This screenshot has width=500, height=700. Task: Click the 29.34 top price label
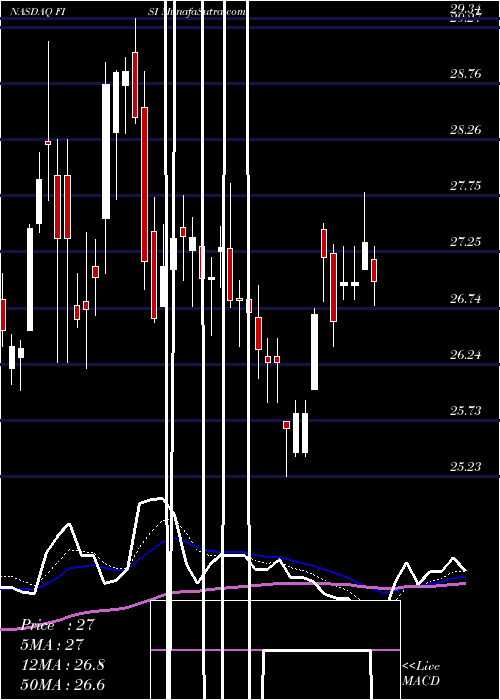pyautogui.click(x=465, y=8)
